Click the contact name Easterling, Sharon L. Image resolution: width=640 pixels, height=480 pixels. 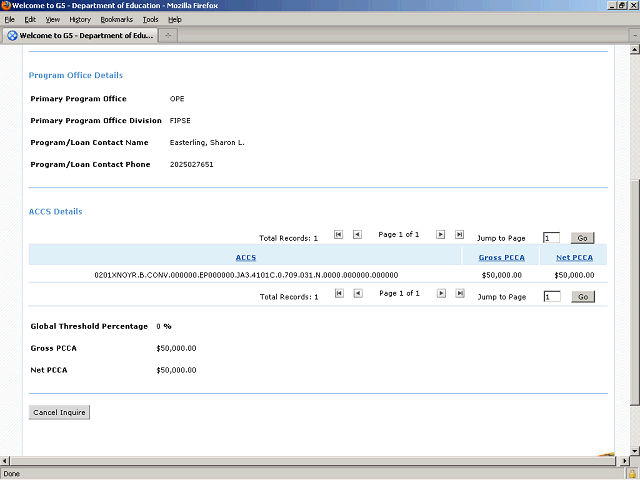tap(207, 142)
